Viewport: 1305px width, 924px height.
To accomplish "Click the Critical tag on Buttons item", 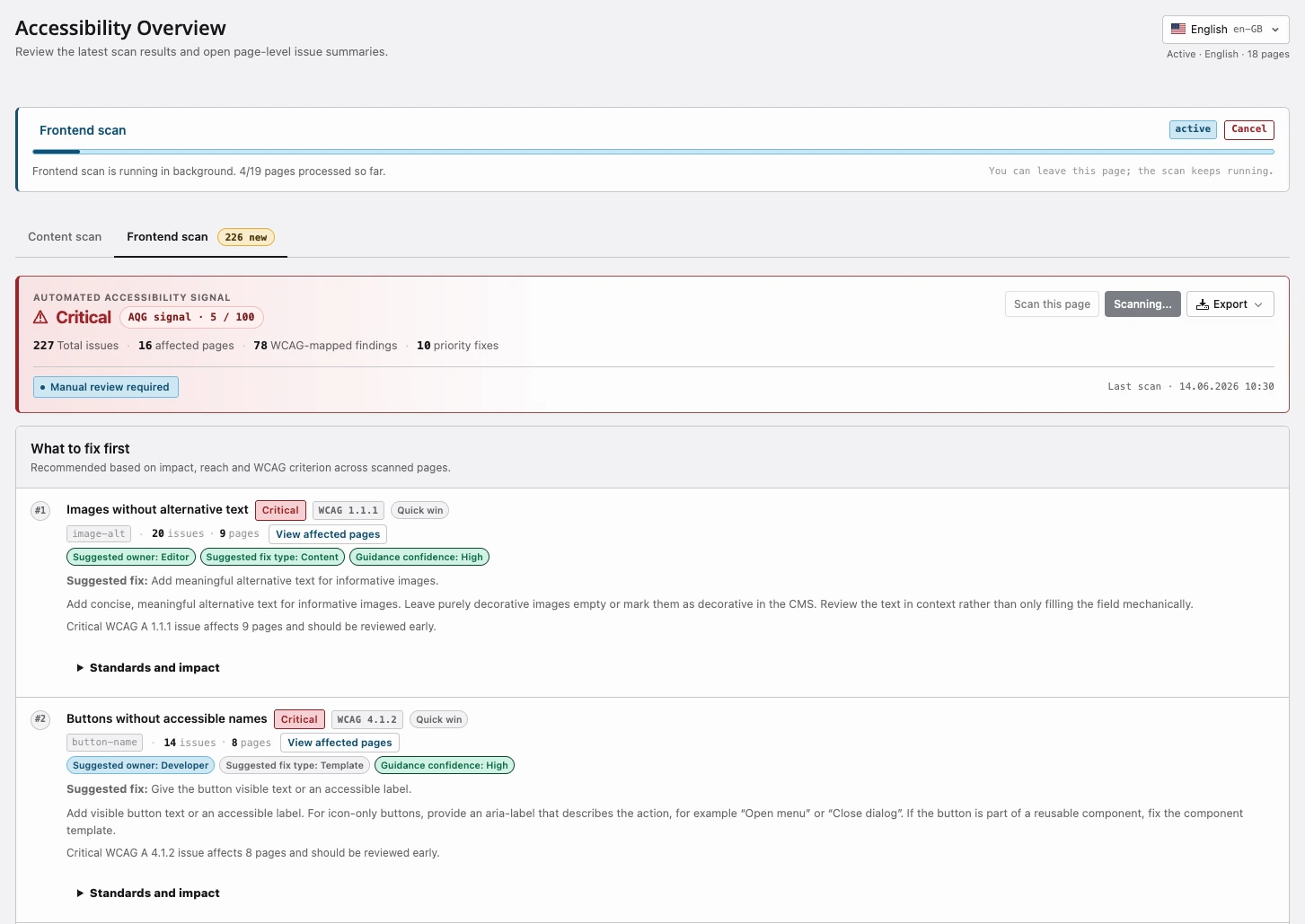I will (299, 719).
